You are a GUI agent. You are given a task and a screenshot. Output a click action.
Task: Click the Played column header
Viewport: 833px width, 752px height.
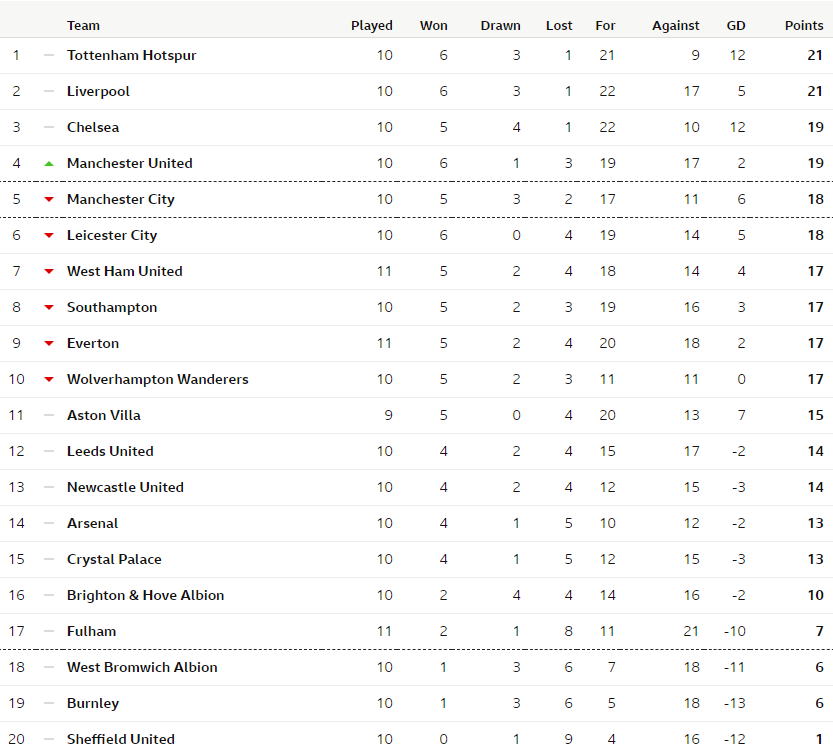point(372,25)
